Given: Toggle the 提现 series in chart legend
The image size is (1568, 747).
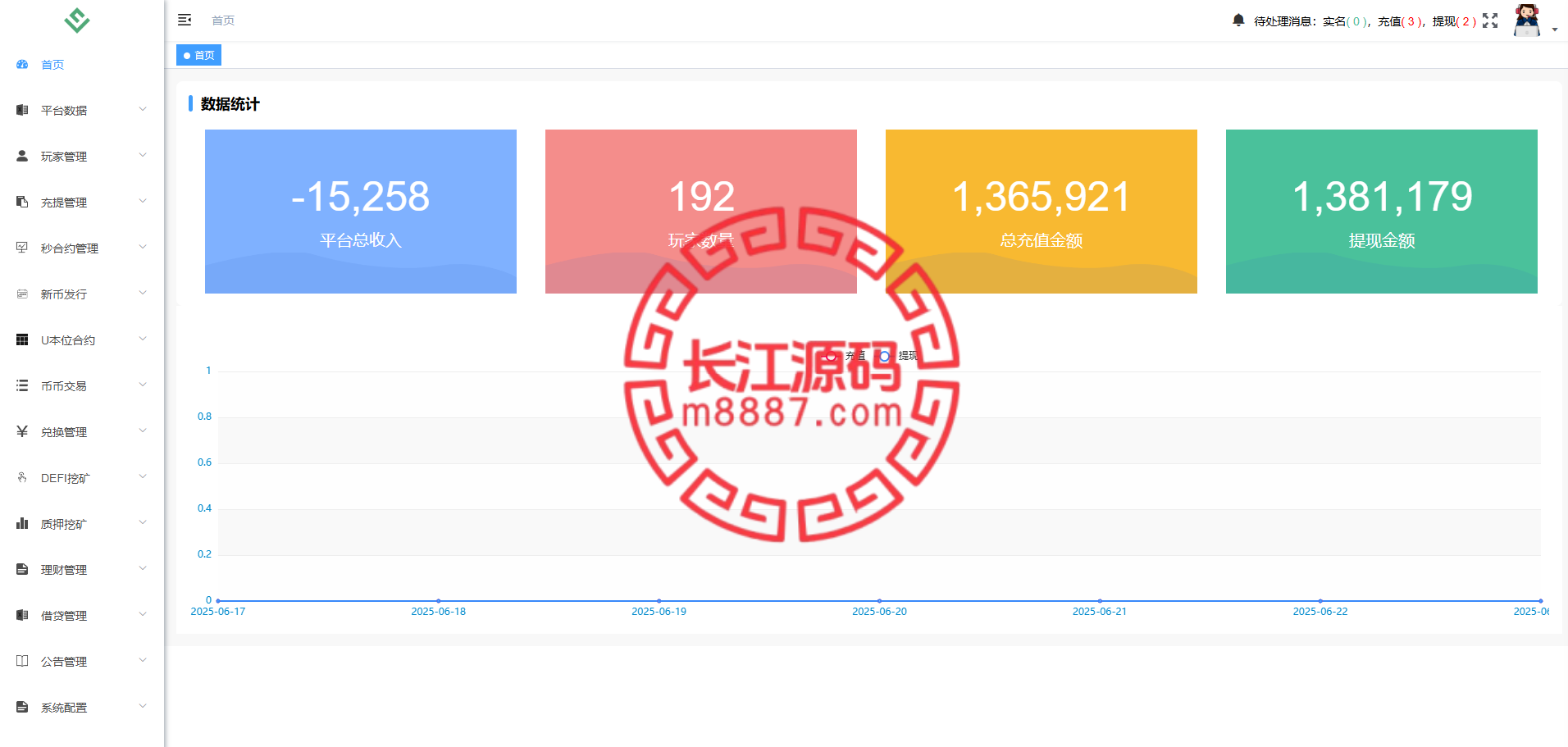Looking at the screenshot, I should 898,356.
